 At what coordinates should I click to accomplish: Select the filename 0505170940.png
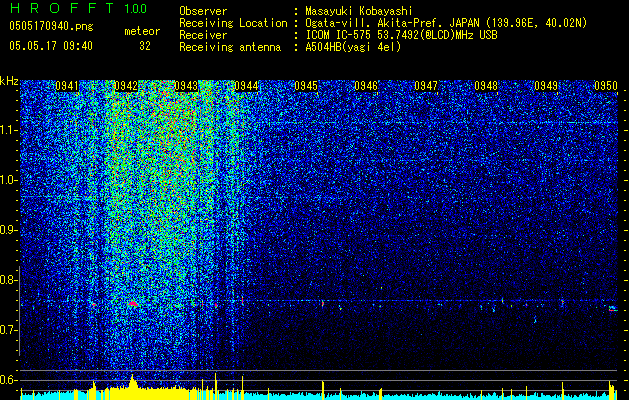51,27
